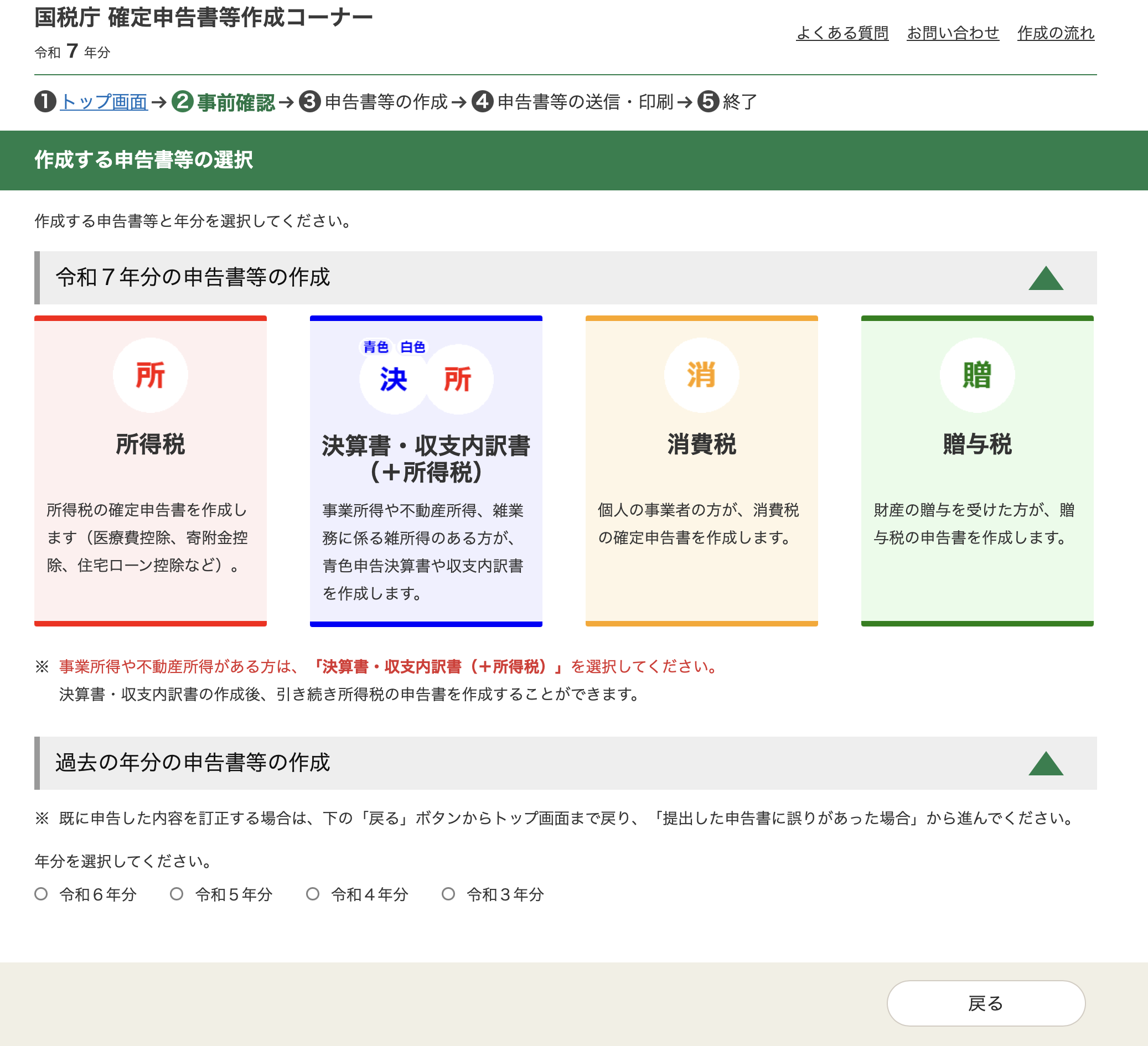This screenshot has height=1046, width=1148.
Task: Click the blue 決 settlement icon
Action: 394,379
